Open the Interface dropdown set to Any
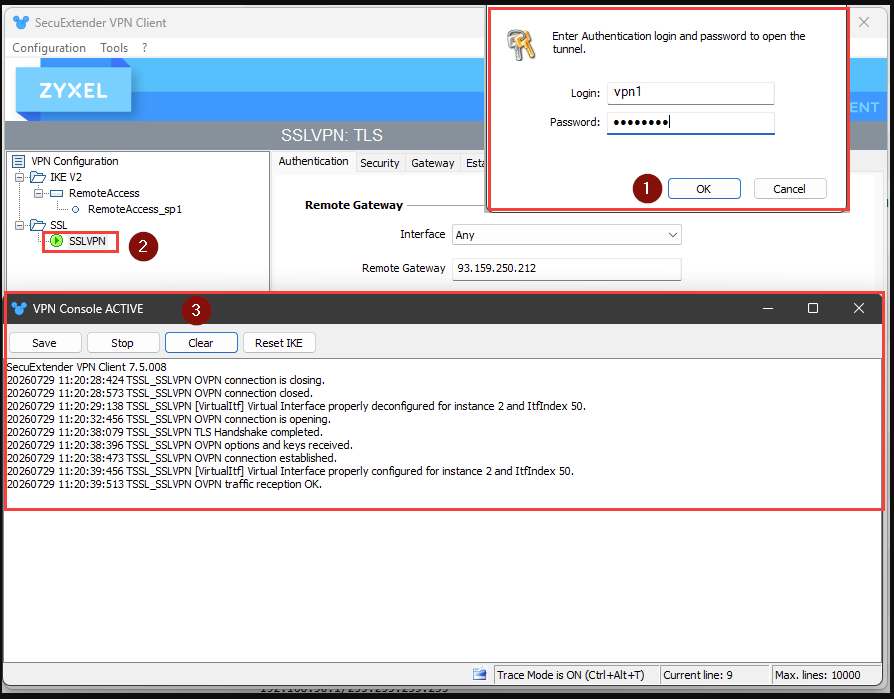 tap(567, 235)
